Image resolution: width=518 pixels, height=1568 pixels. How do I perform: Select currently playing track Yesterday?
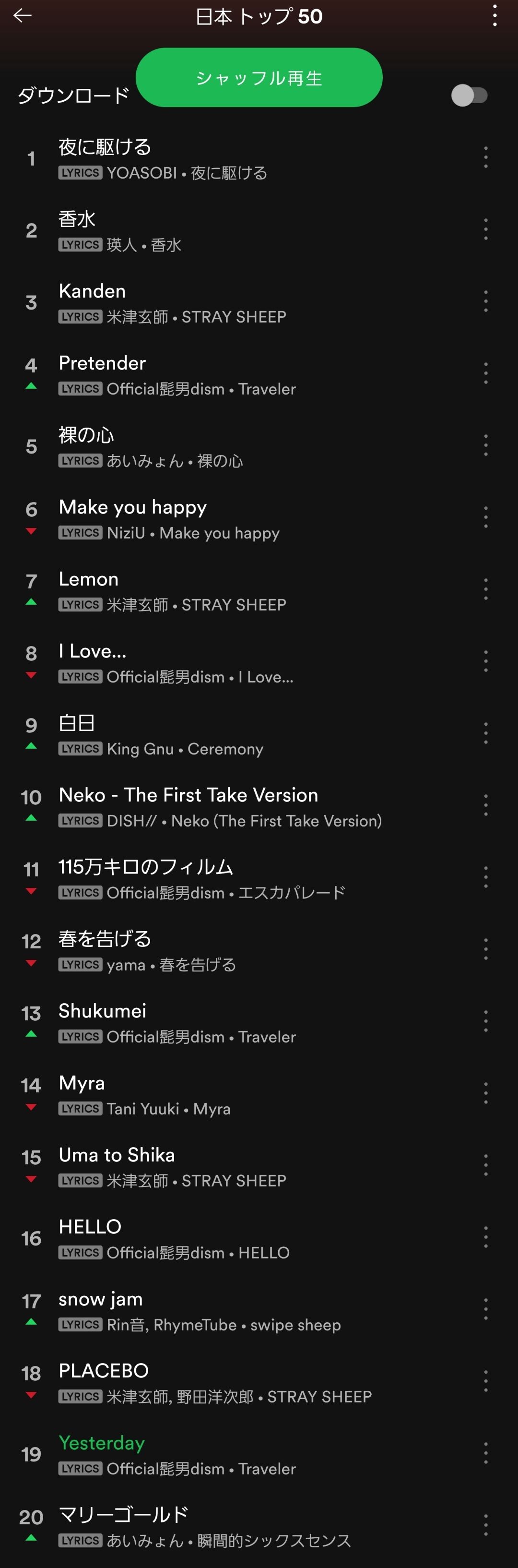pyautogui.click(x=259, y=1454)
